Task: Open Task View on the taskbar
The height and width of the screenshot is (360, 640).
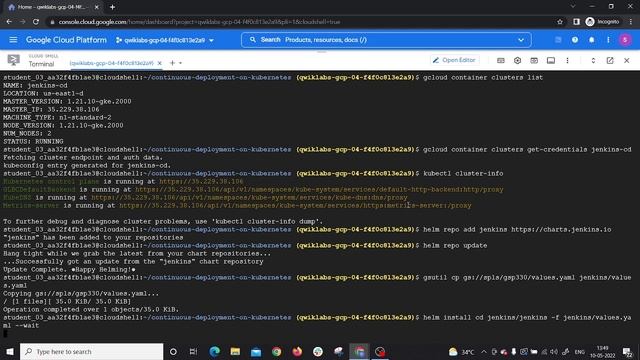Action: [x=193, y=351]
